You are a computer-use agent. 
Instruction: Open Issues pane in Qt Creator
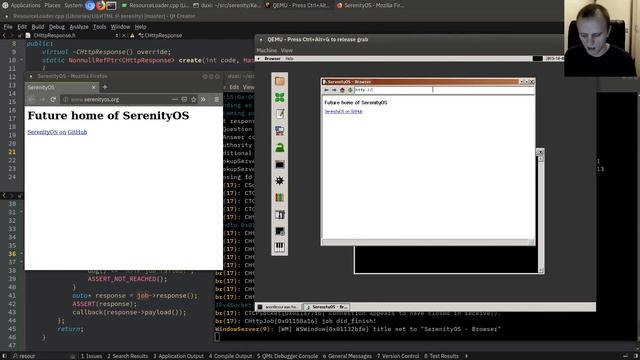point(91,356)
